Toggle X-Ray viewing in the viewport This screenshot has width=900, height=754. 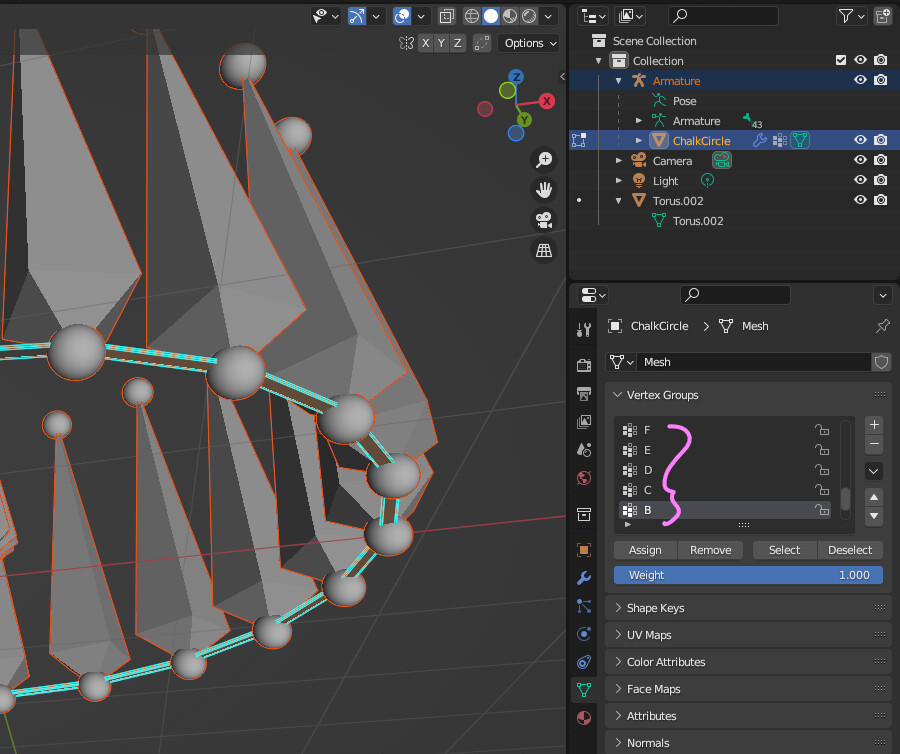tap(446, 16)
